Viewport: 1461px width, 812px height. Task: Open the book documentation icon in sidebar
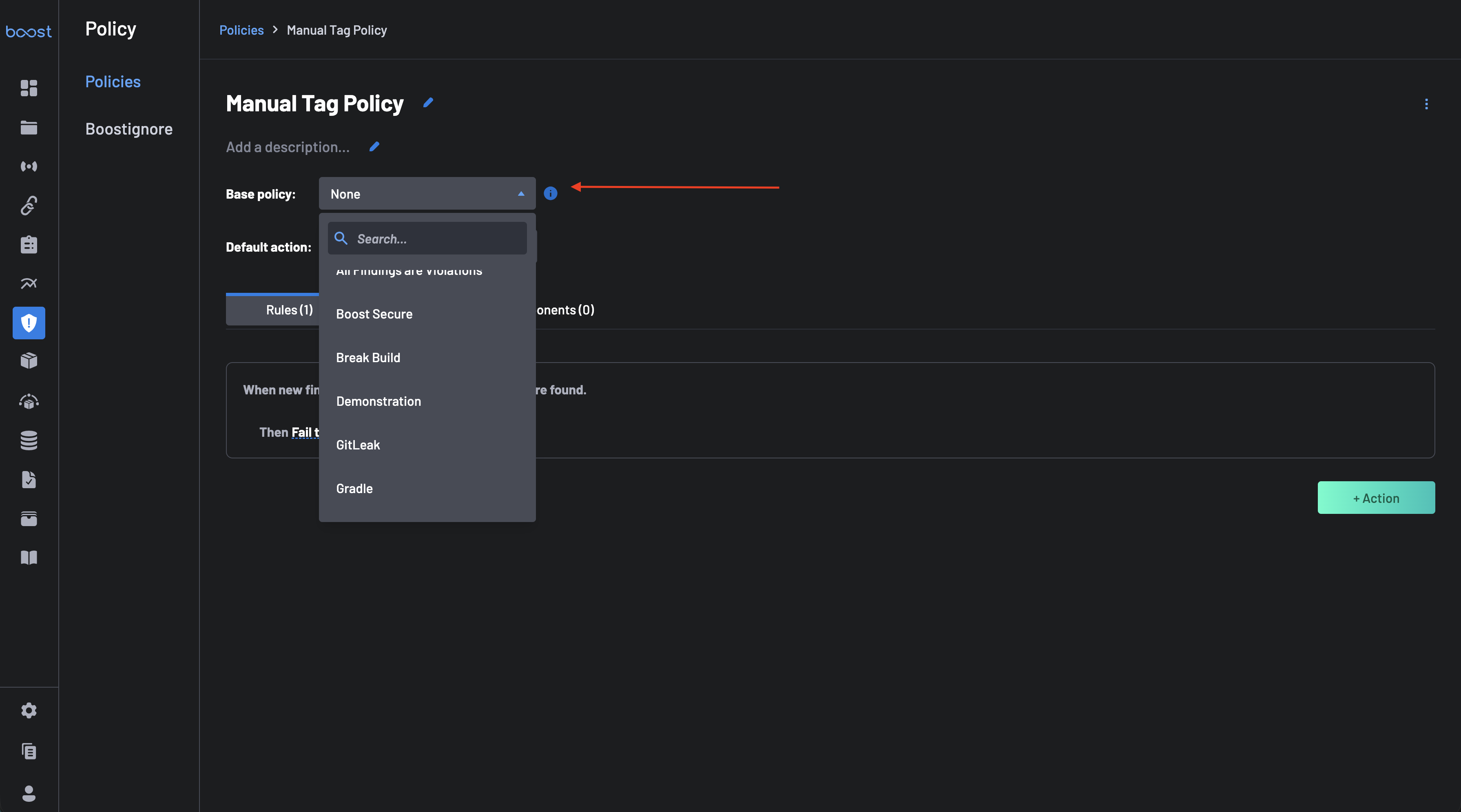coord(29,558)
